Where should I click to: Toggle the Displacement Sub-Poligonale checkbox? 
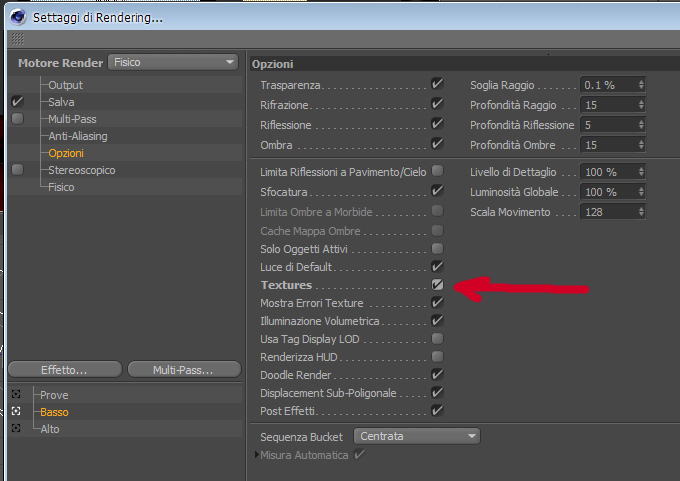click(x=437, y=393)
